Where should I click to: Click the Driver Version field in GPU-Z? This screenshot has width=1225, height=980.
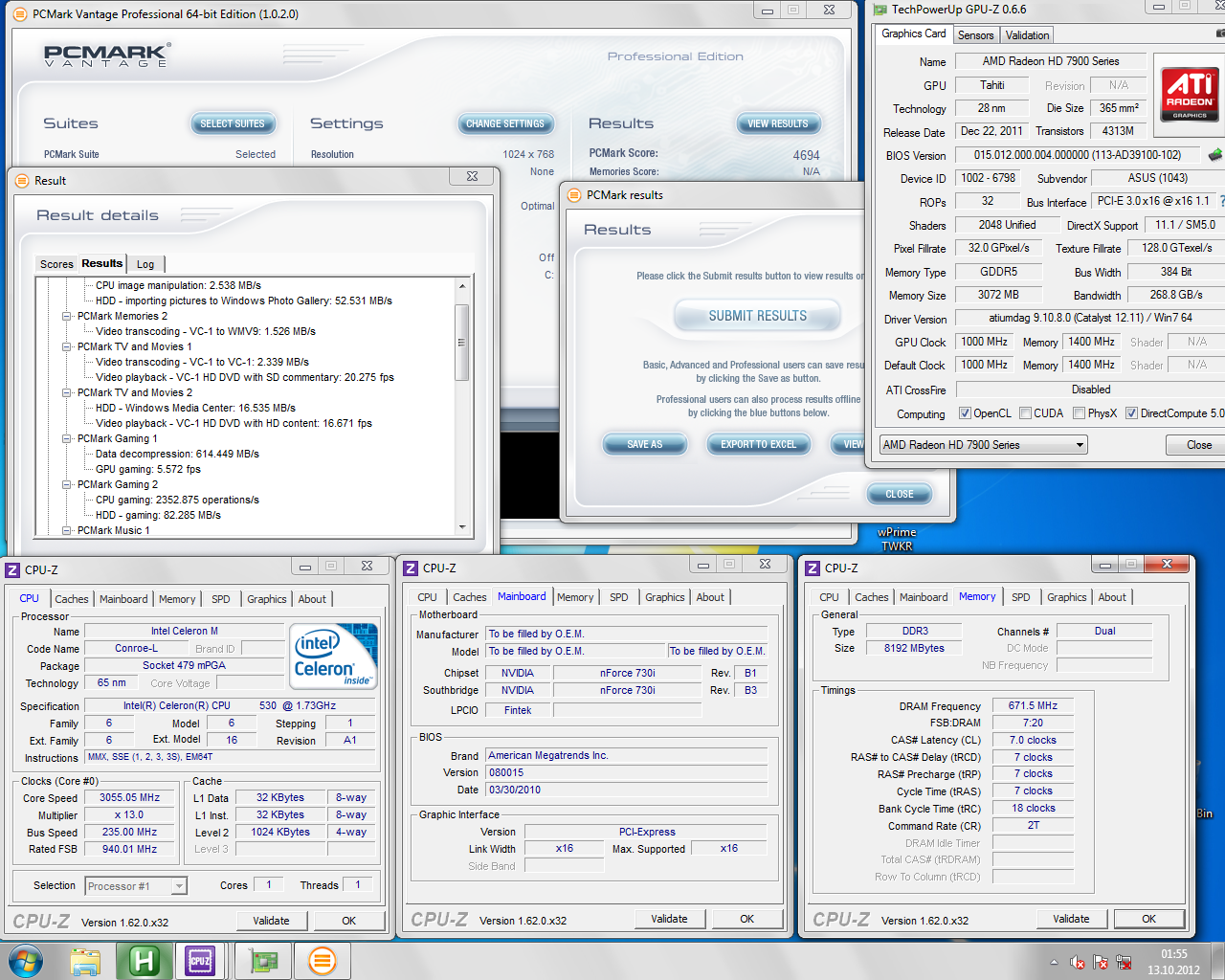point(1090,318)
